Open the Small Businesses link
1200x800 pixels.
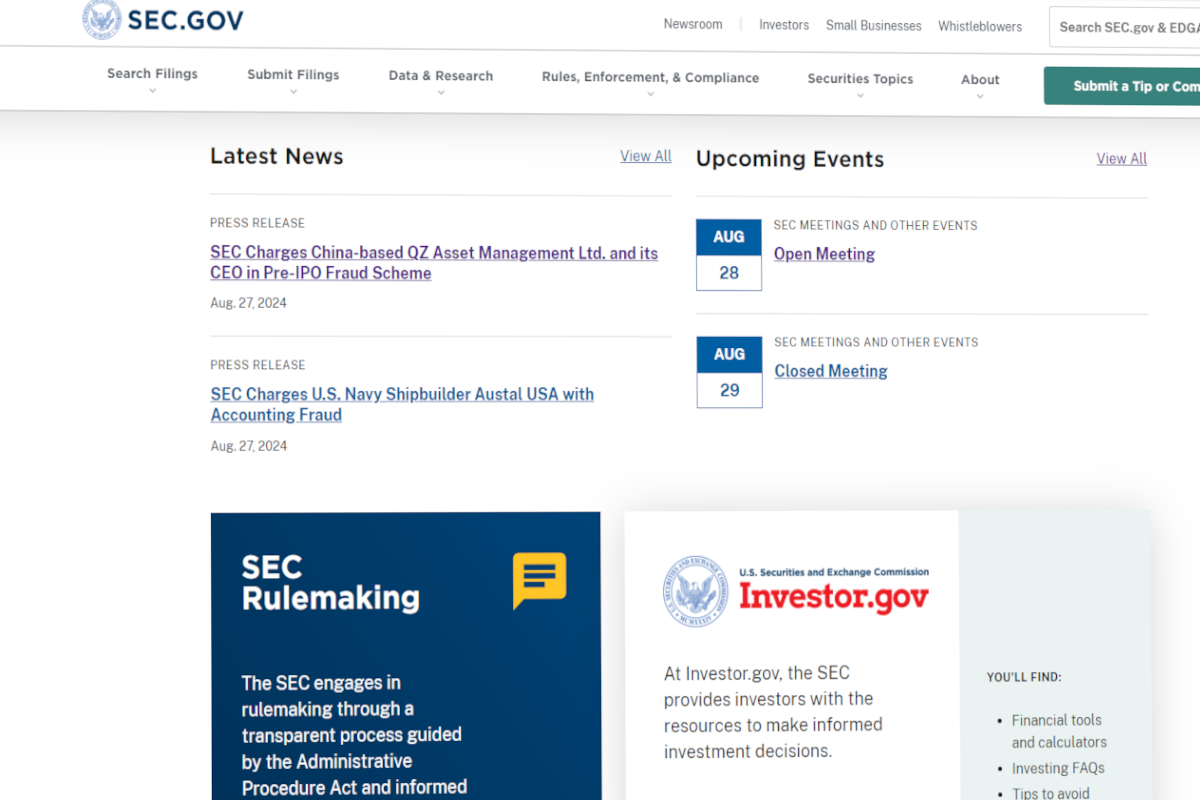click(873, 26)
